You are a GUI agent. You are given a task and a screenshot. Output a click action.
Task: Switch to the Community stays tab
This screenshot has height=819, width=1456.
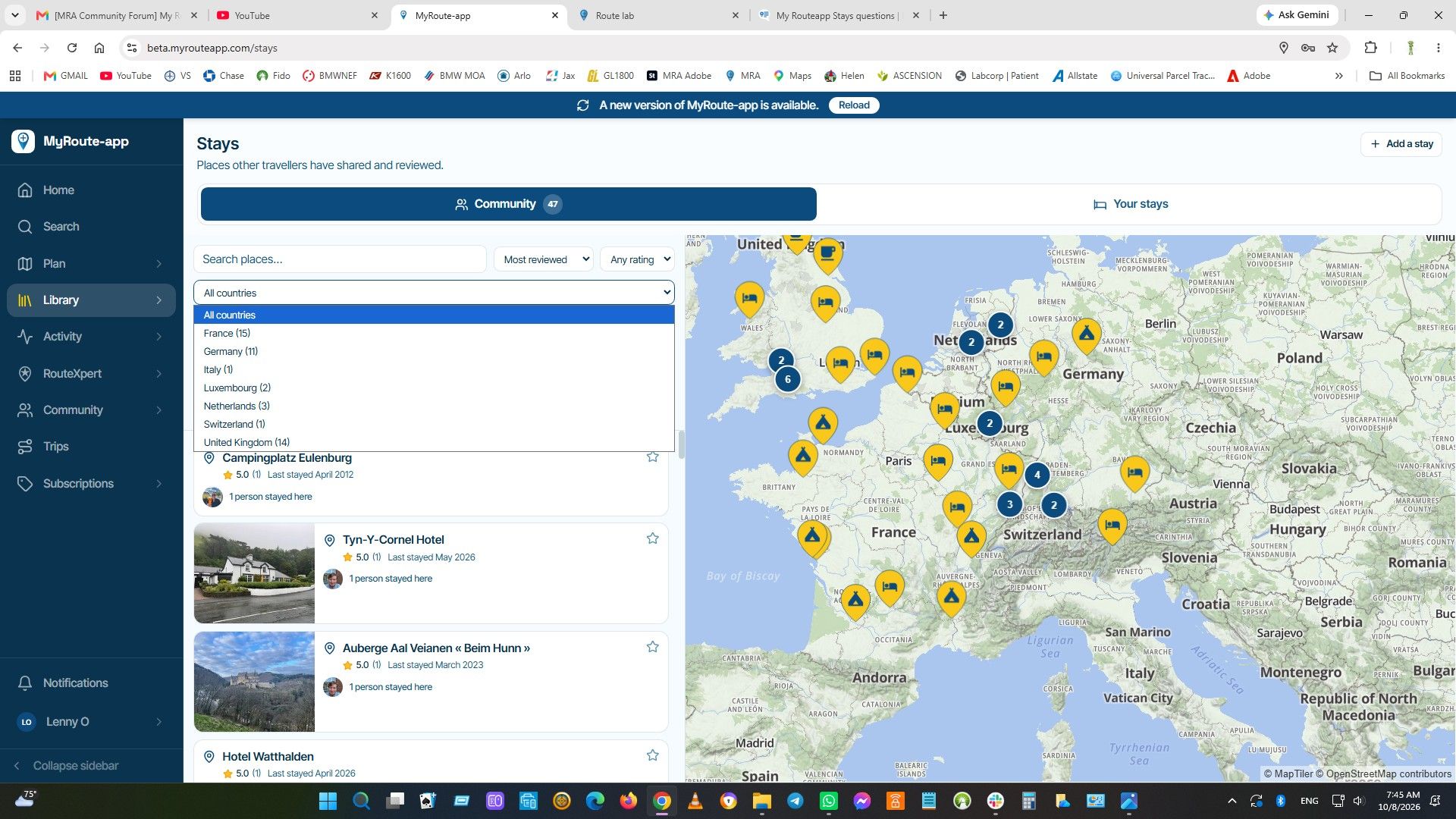pos(509,204)
